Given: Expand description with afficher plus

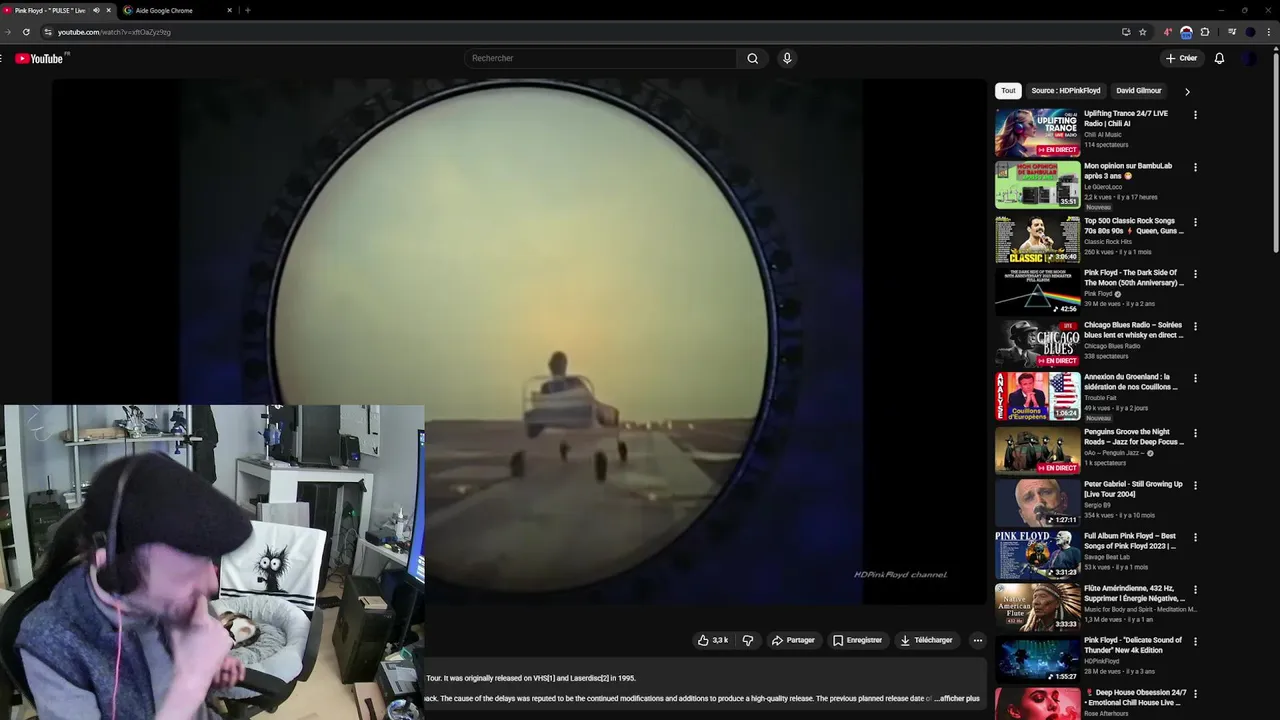Looking at the screenshot, I should tap(957, 699).
